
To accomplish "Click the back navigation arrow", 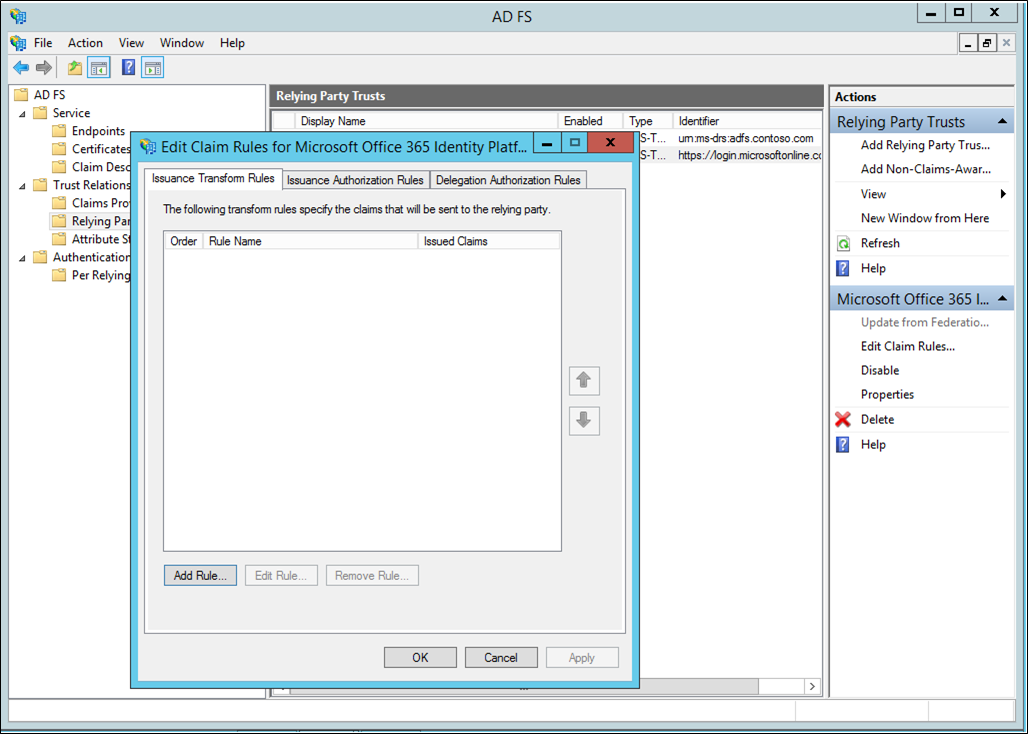I will tap(20, 67).
